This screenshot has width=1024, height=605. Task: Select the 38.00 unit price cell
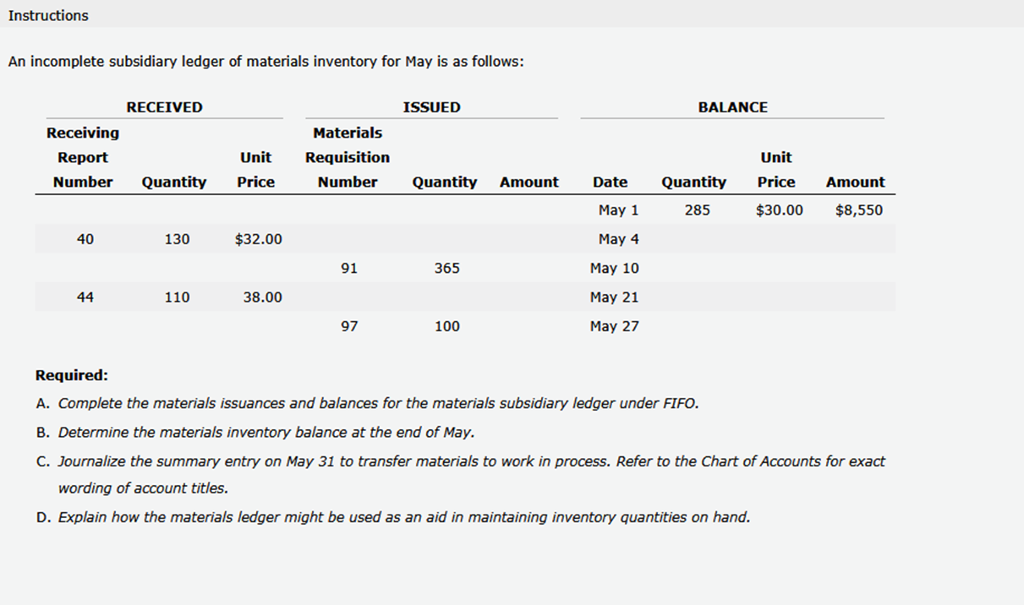pos(262,297)
